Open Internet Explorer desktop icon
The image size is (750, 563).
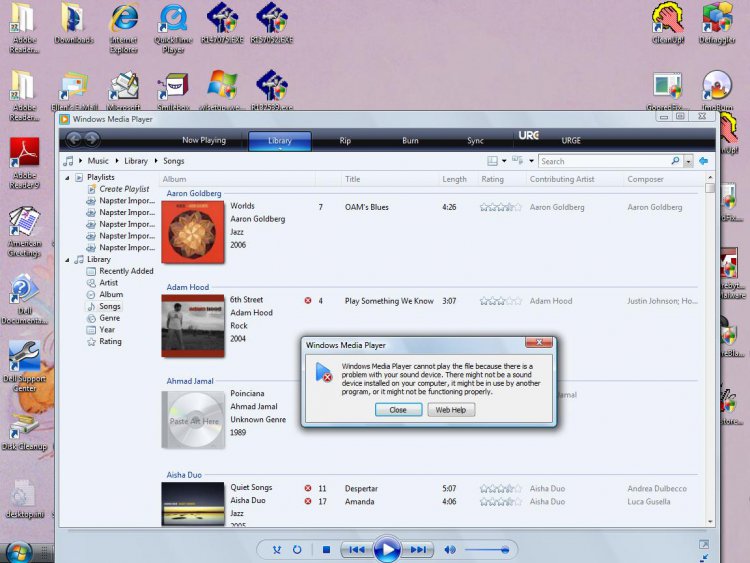[x=123, y=29]
